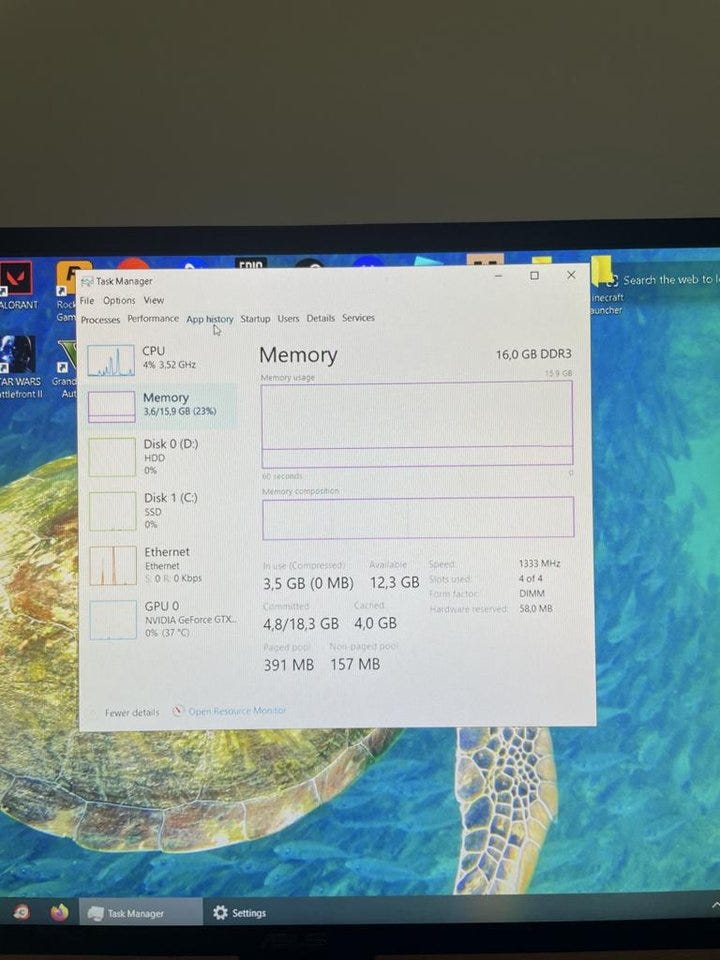The image size is (720, 960).
Task: Click the 58,0 MB hardware reserved value
Action: [x=536, y=609]
